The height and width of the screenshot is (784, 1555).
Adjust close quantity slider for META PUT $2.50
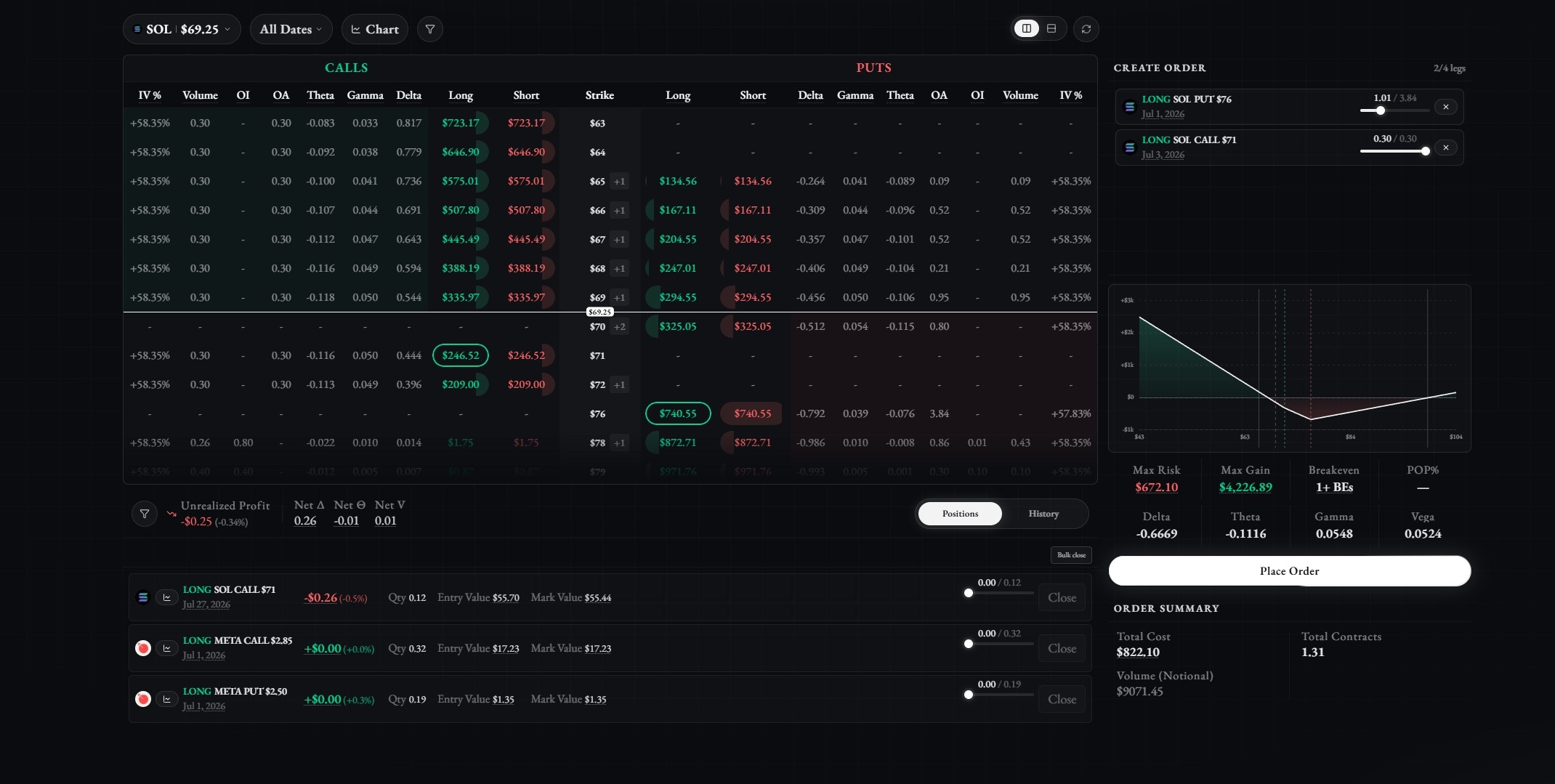pos(1000,695)
